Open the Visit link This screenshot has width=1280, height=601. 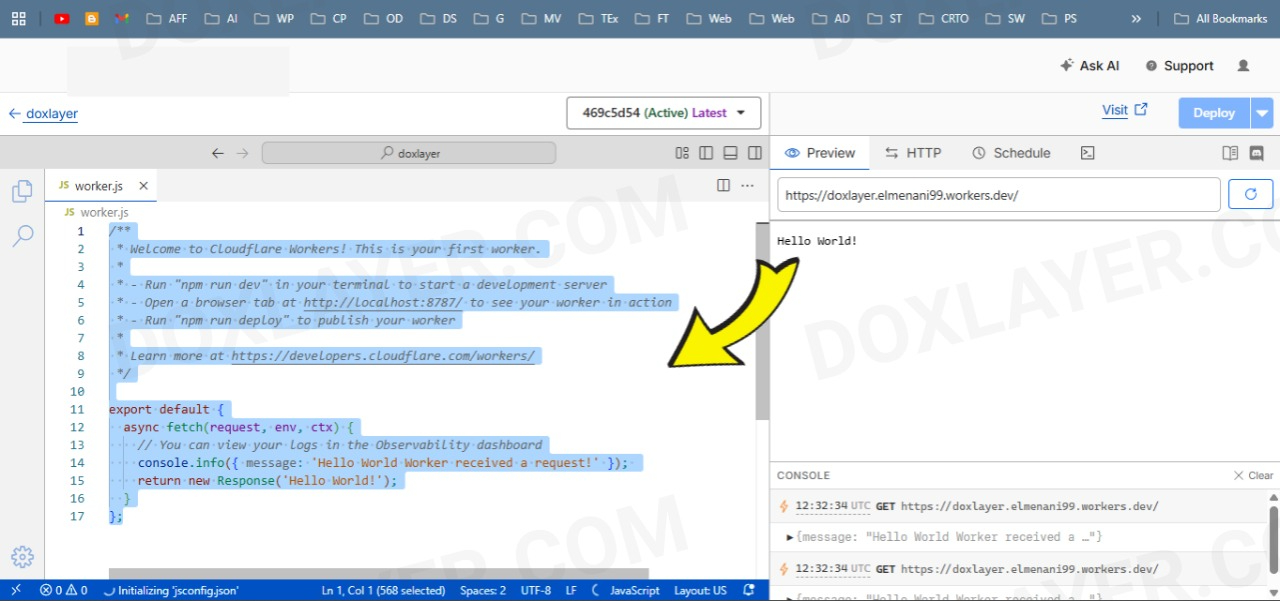[1125, 110]
